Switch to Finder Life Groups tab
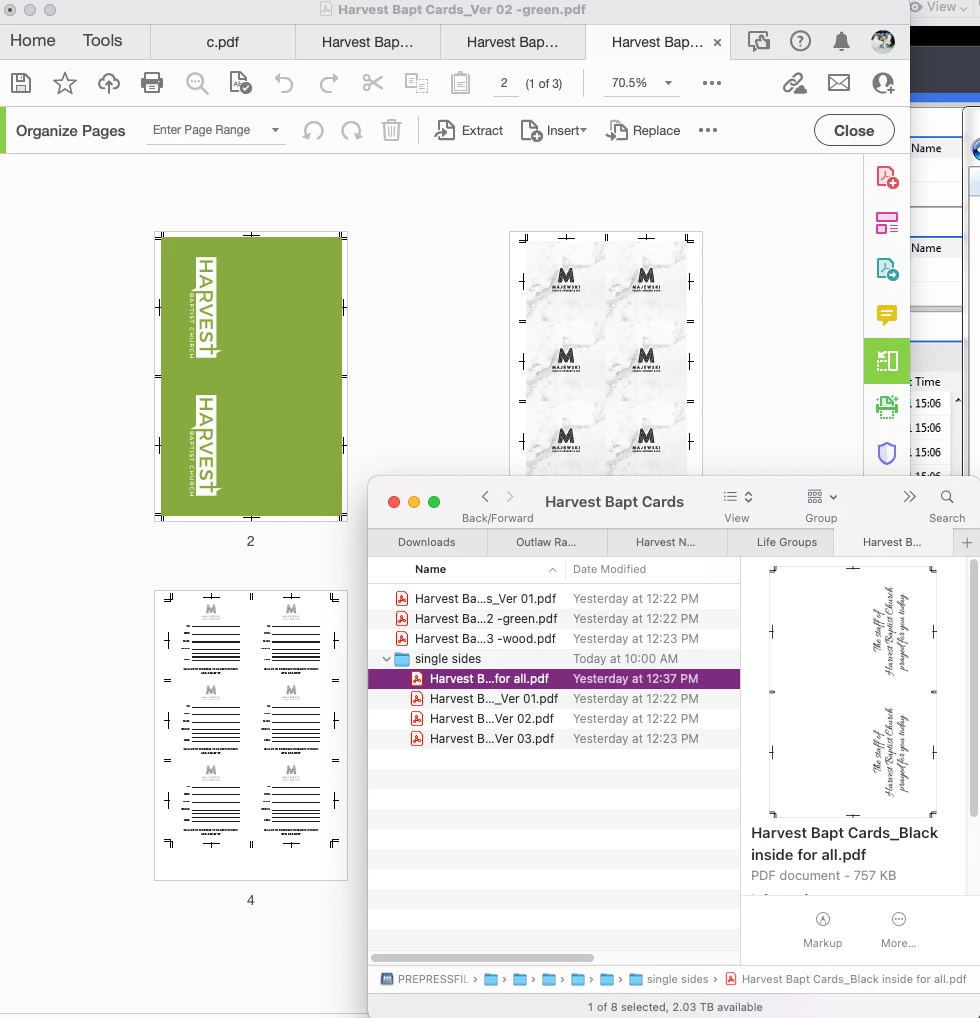 (x=786, y=542)
